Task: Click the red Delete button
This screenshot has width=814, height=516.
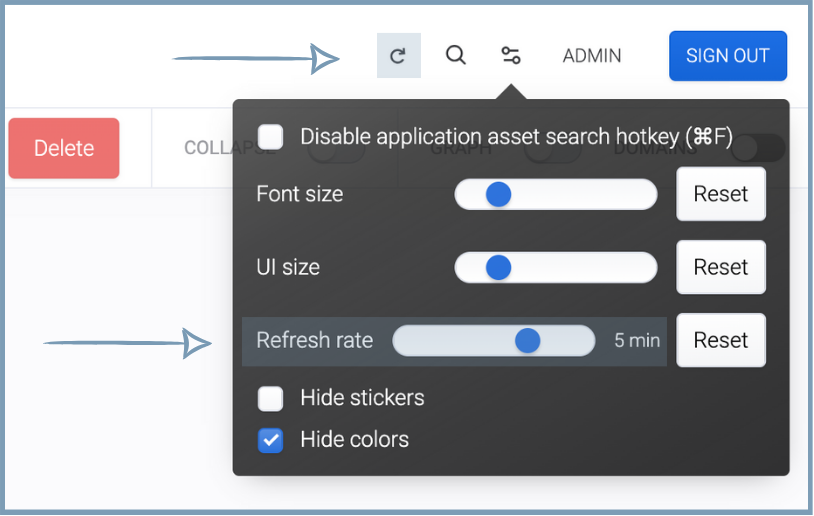Action: click(x=64, y=148)
